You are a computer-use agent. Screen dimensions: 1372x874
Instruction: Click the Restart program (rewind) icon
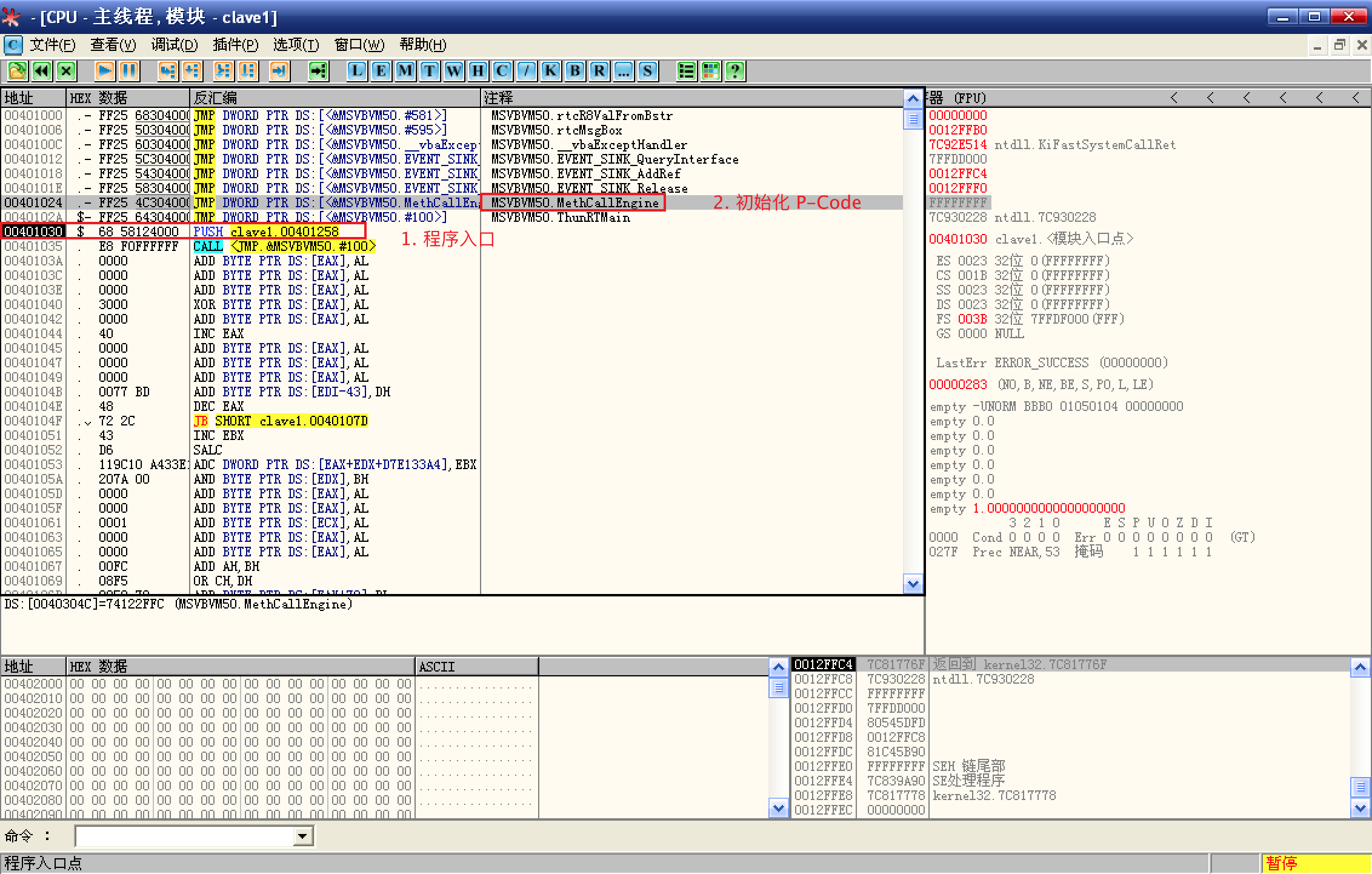click(x=41, y=72)
